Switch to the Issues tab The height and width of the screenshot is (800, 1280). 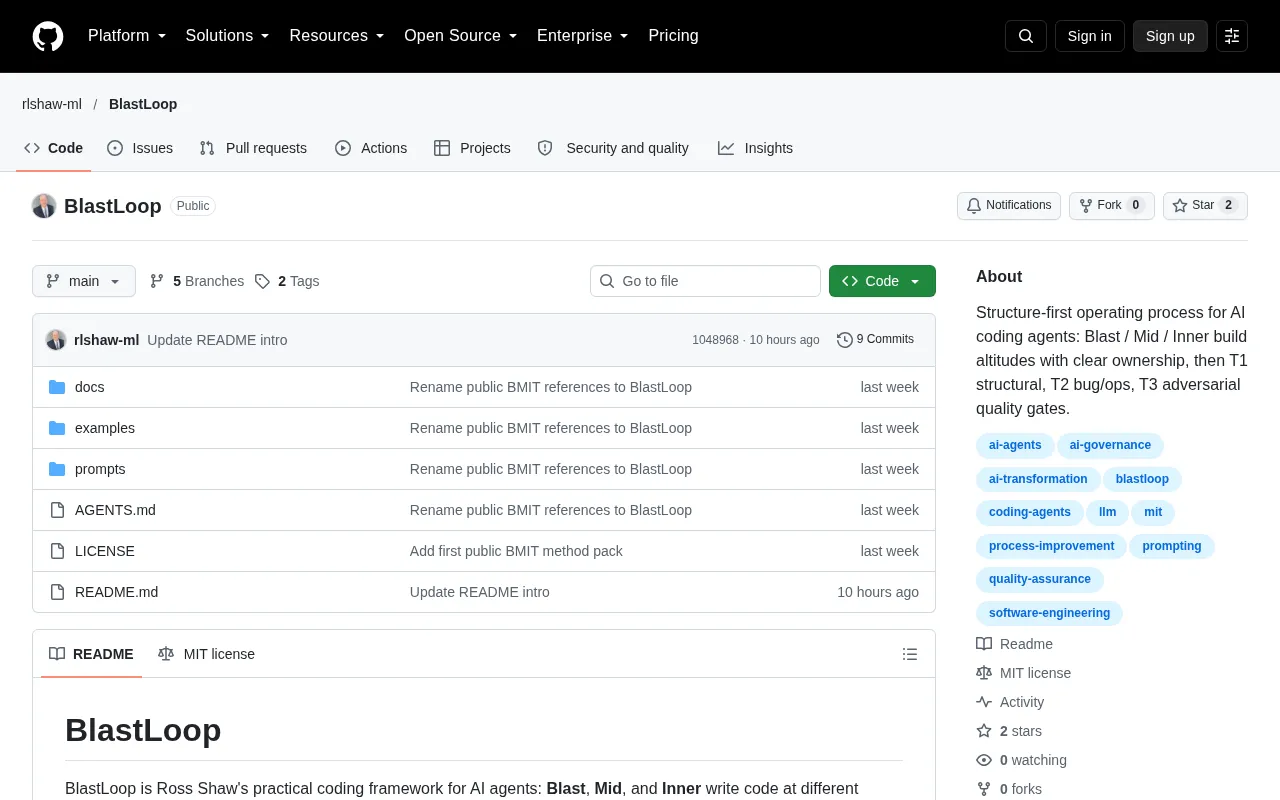click(140, 148)
